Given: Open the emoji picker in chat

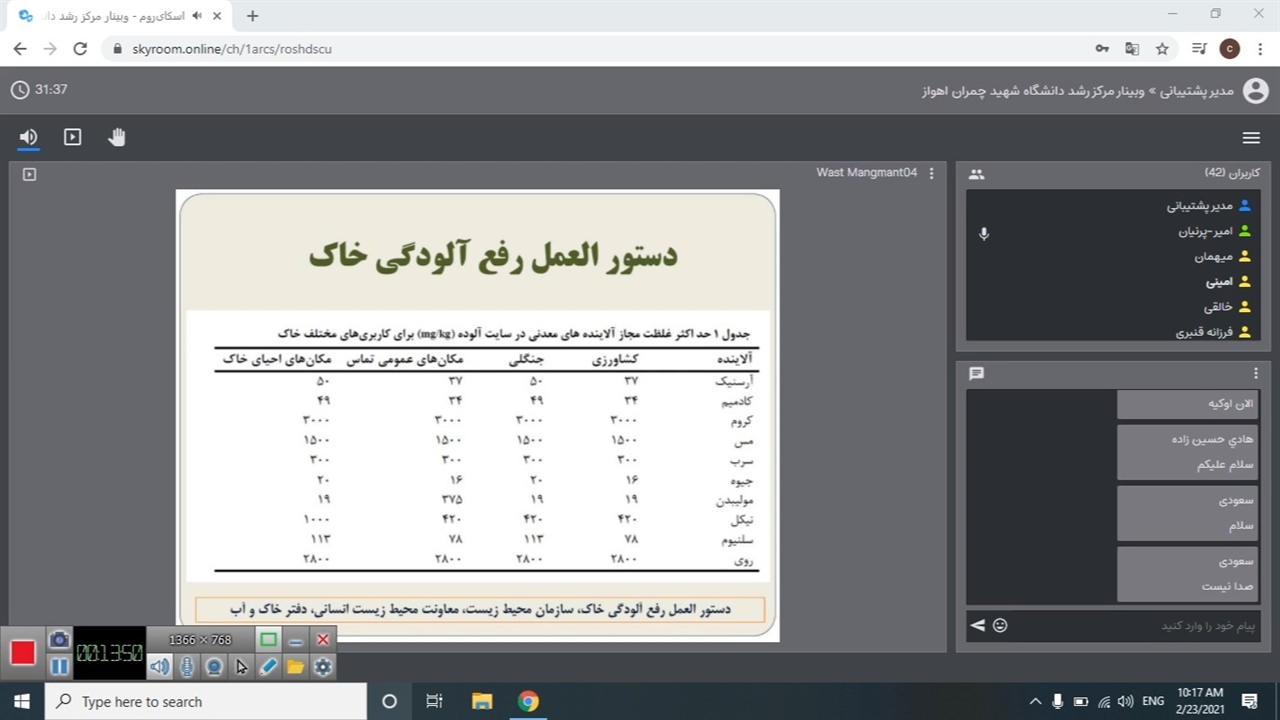Looking at the screenshot, I should [x=1000, y=625].
